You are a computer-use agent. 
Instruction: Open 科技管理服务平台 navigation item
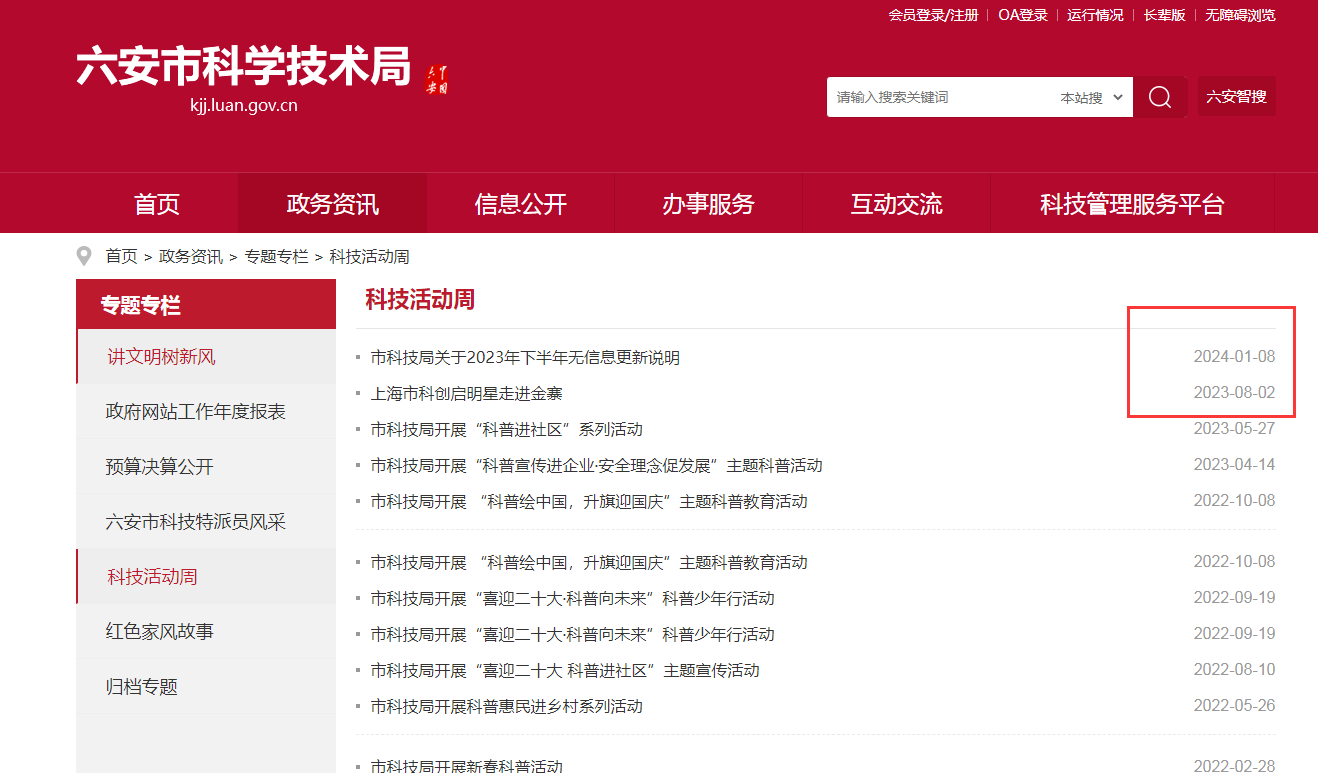click(x=1132, y=204)
